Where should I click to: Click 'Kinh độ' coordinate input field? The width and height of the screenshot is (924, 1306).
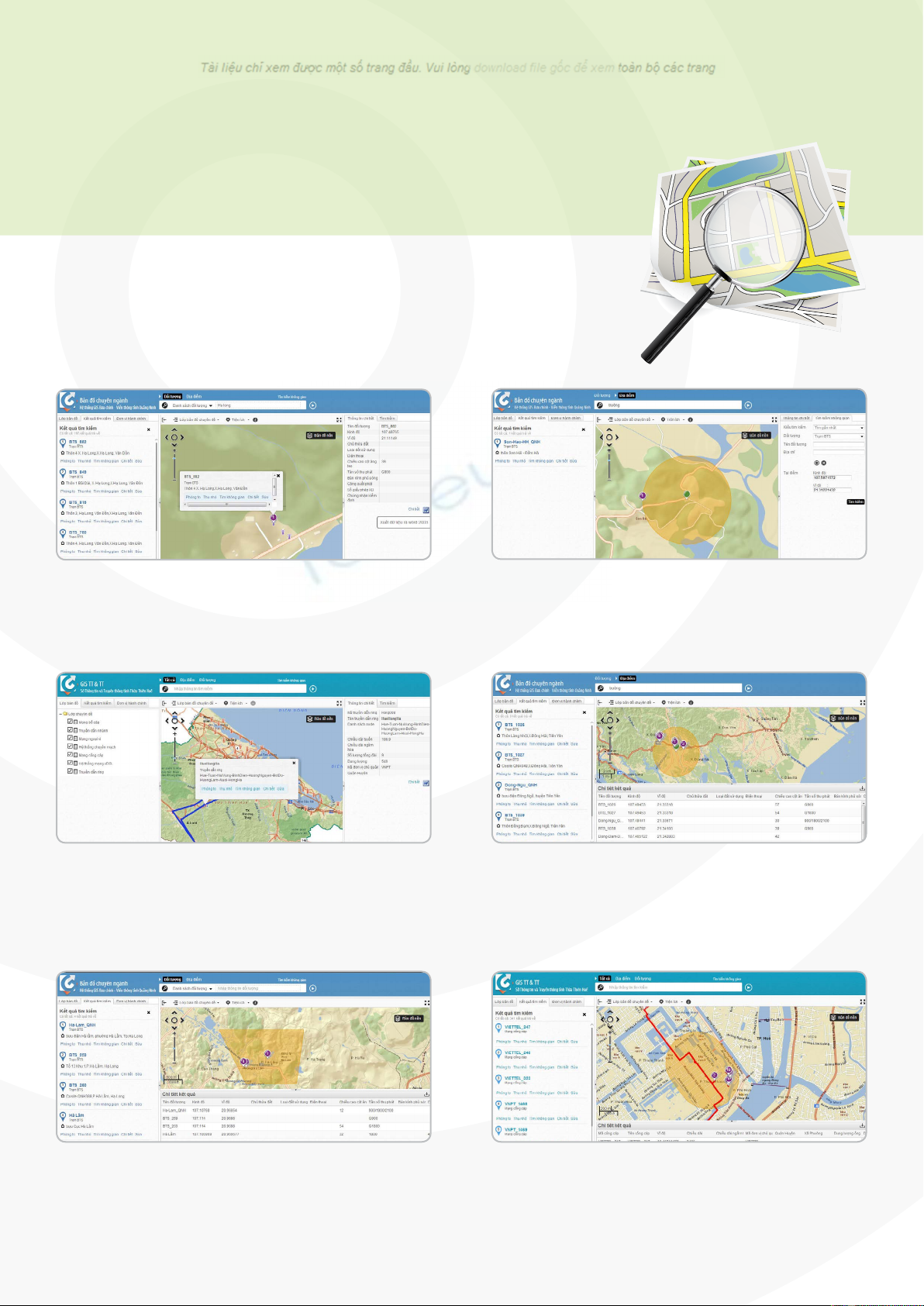pyautogui.click(x=833, y=477)
